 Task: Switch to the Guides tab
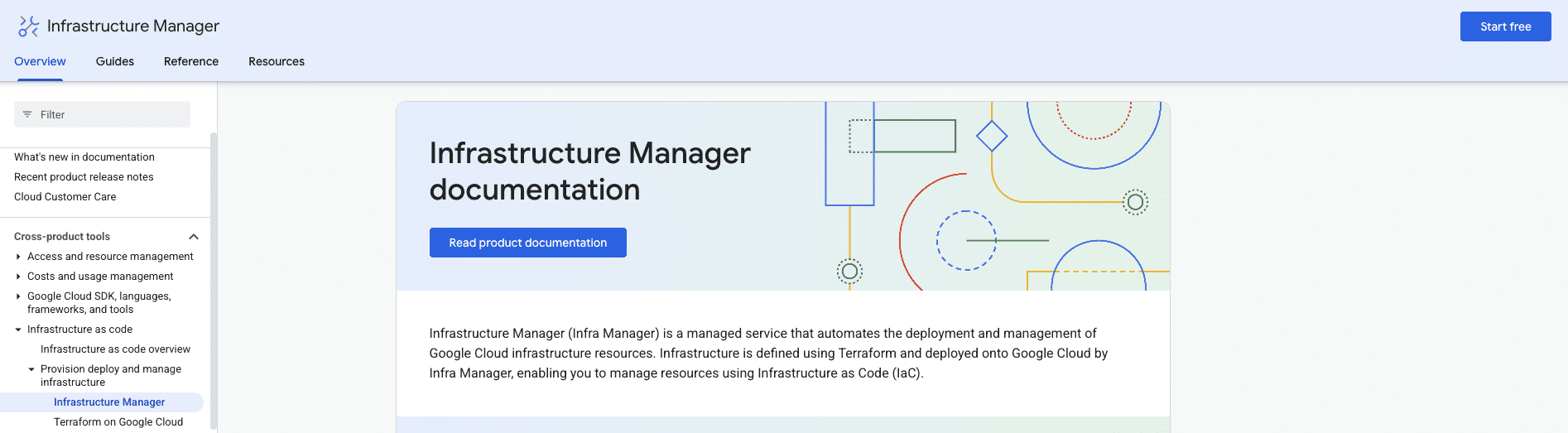coord(115,61)
